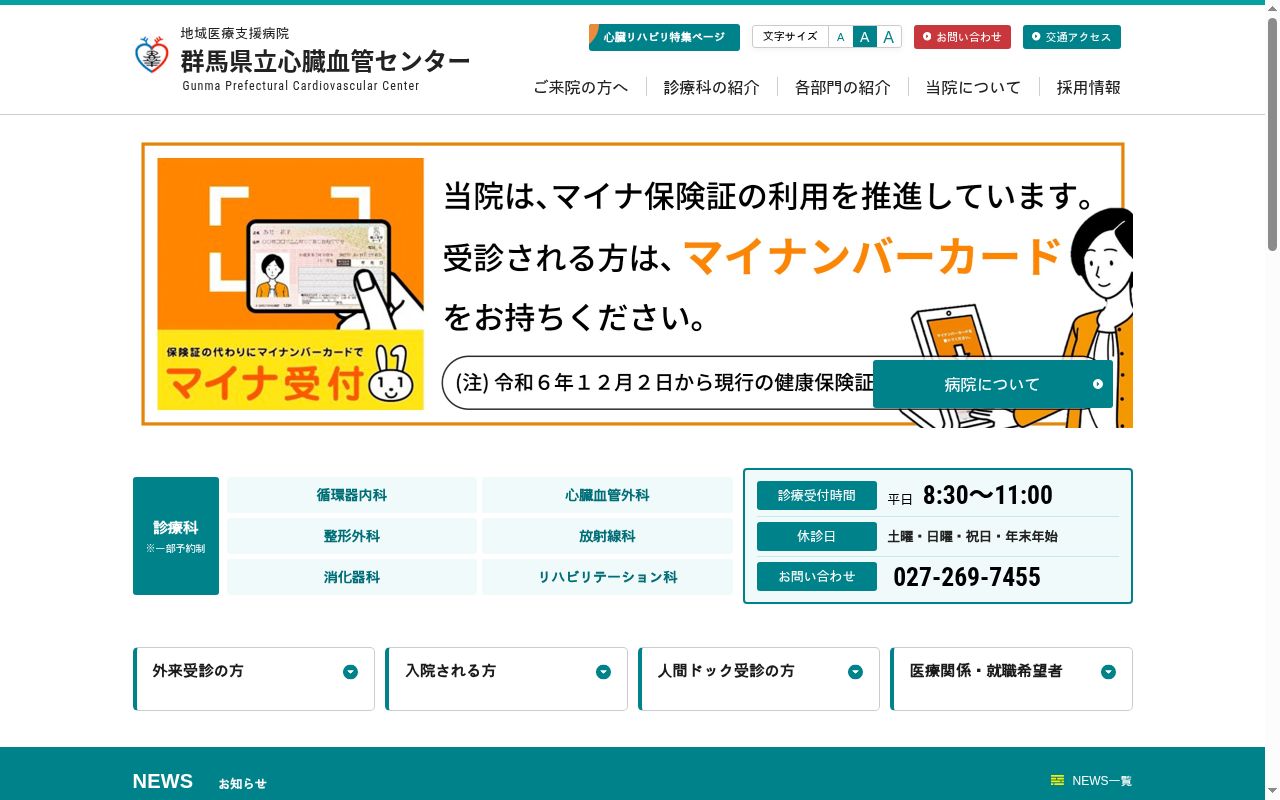Open the 放射線科 department link

click(607, 536)
